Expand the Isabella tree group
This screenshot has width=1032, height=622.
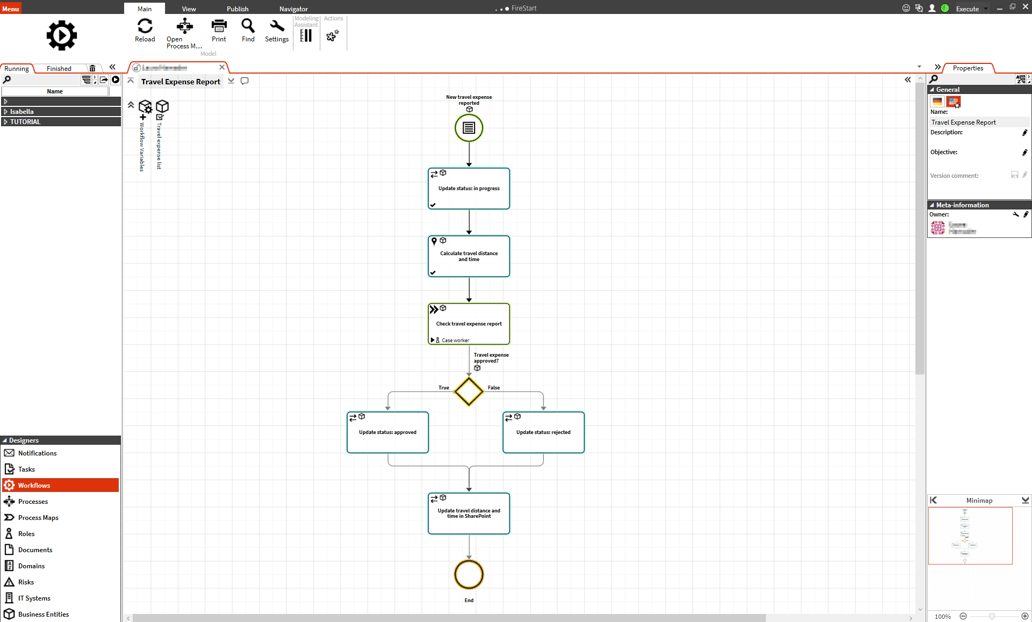6,112
